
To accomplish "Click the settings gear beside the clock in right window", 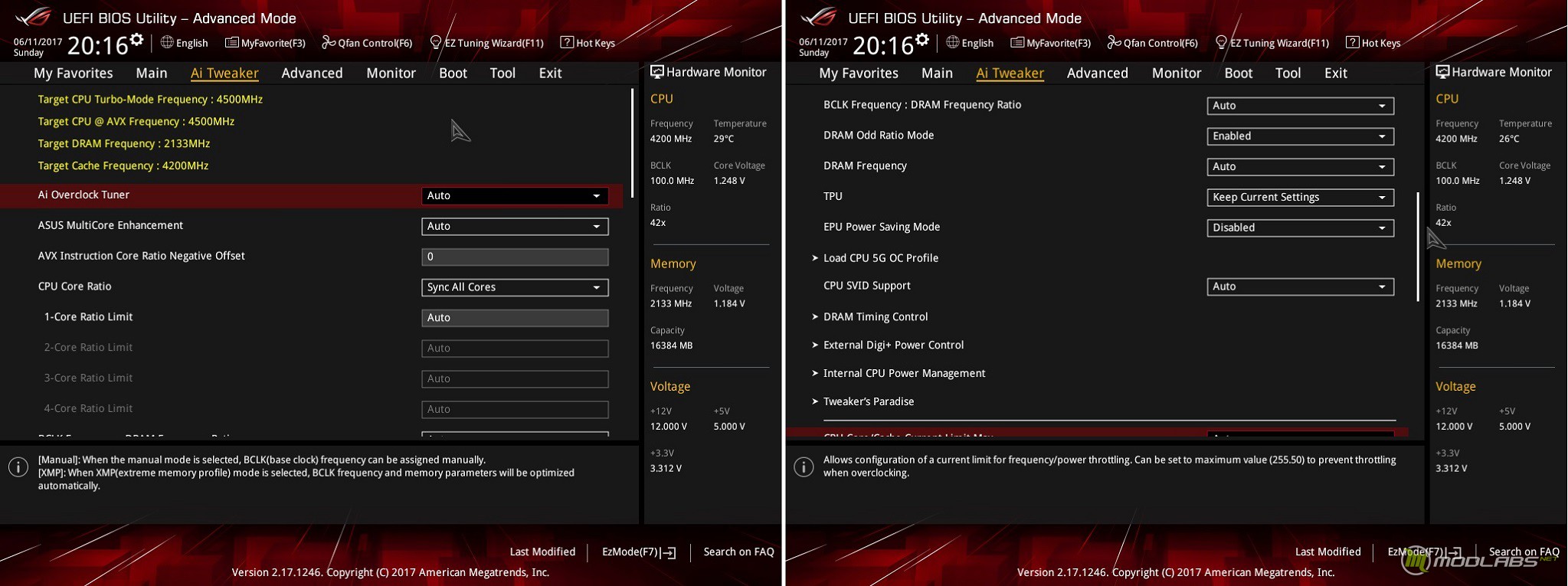I will pos(921,40).
